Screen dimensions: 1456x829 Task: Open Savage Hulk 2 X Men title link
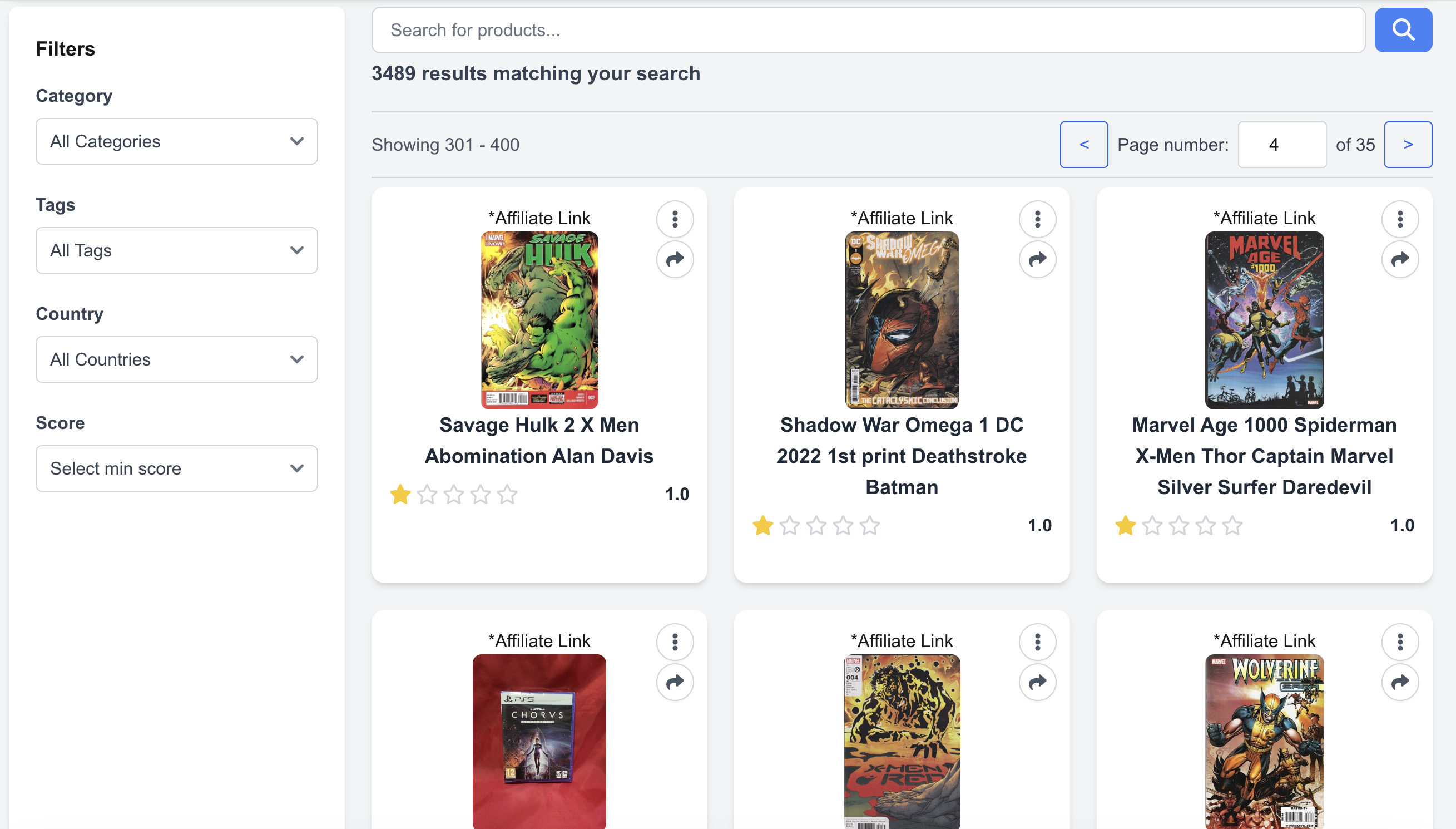(539, 441)
